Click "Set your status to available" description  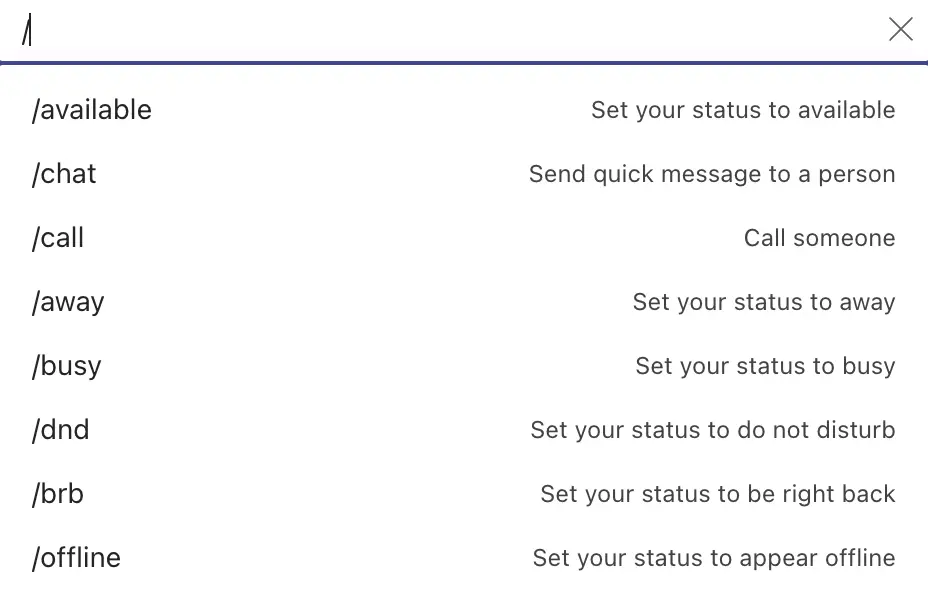click(x=743, y=110)
